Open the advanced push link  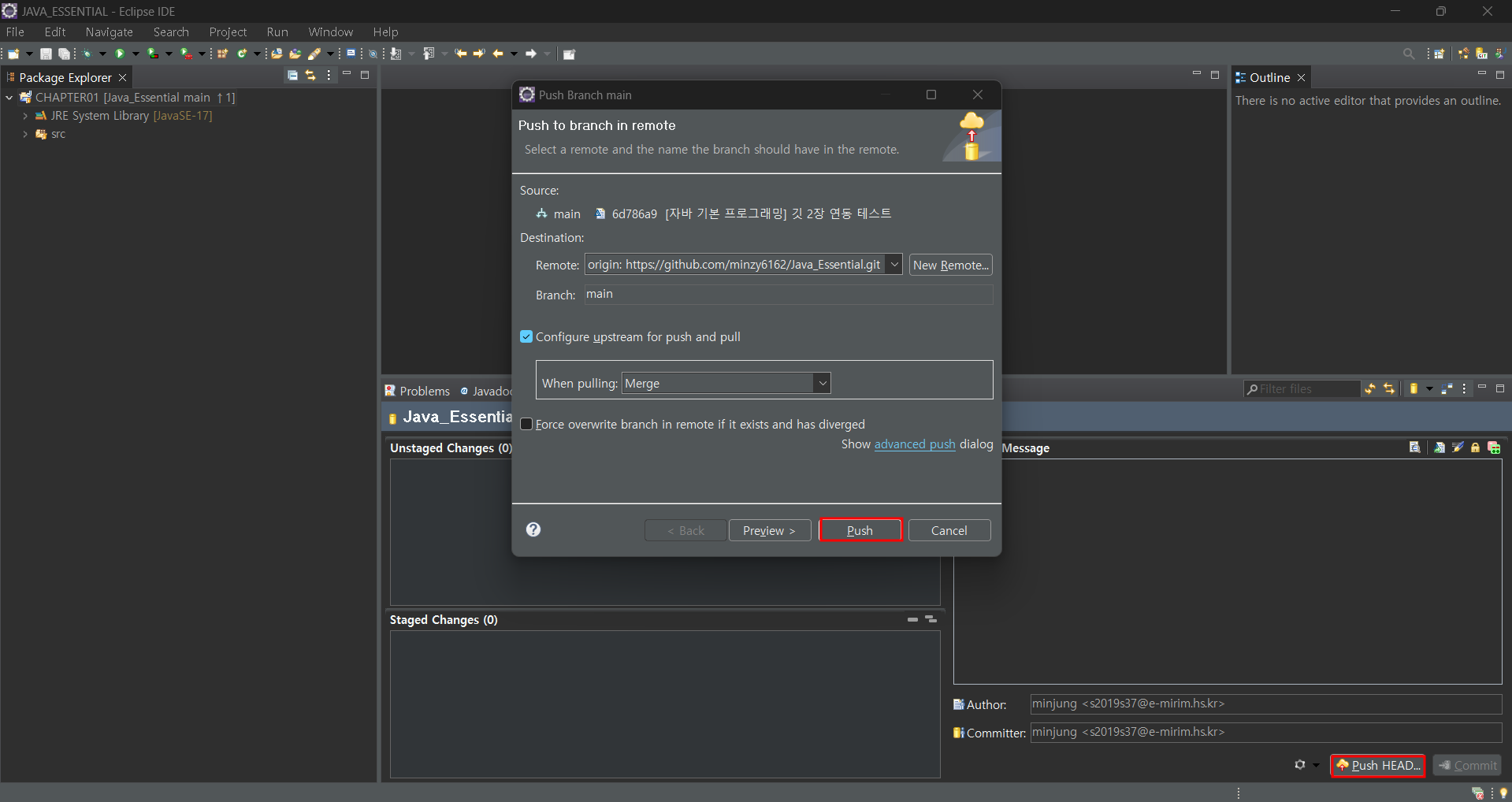coord(915,444)
